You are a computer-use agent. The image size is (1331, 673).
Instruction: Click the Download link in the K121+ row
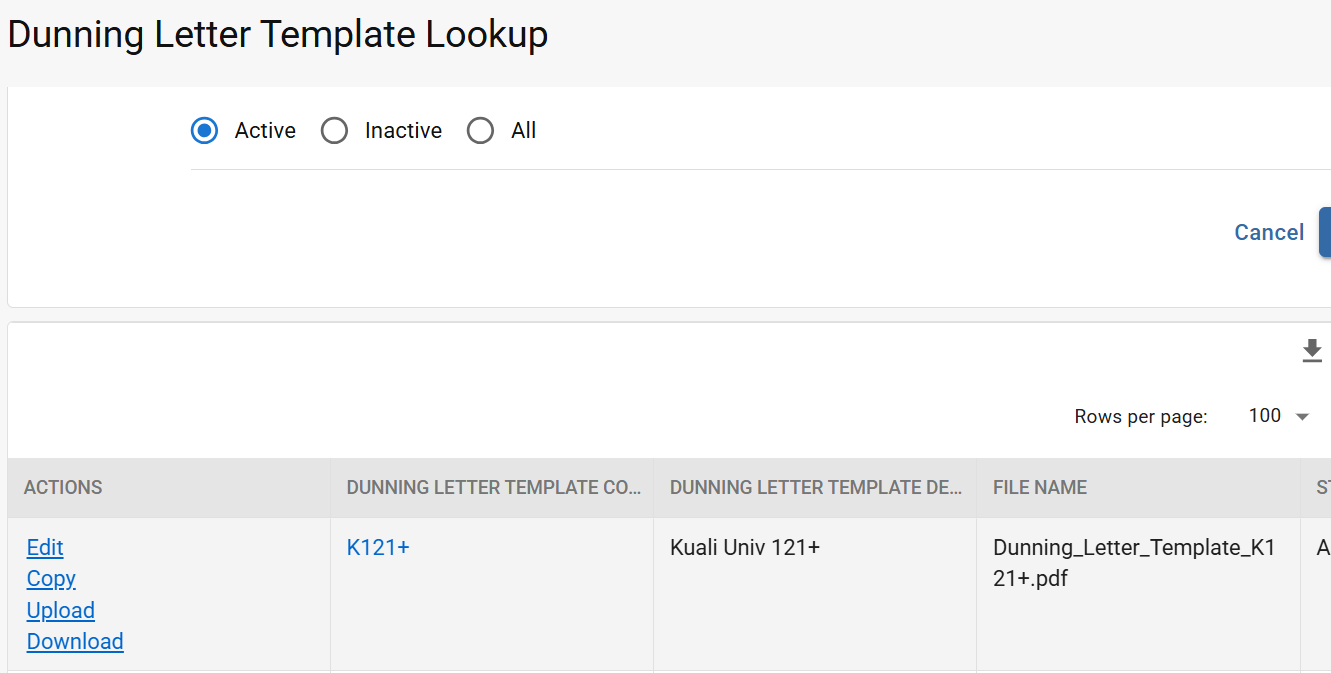click(x=75, y=641)
